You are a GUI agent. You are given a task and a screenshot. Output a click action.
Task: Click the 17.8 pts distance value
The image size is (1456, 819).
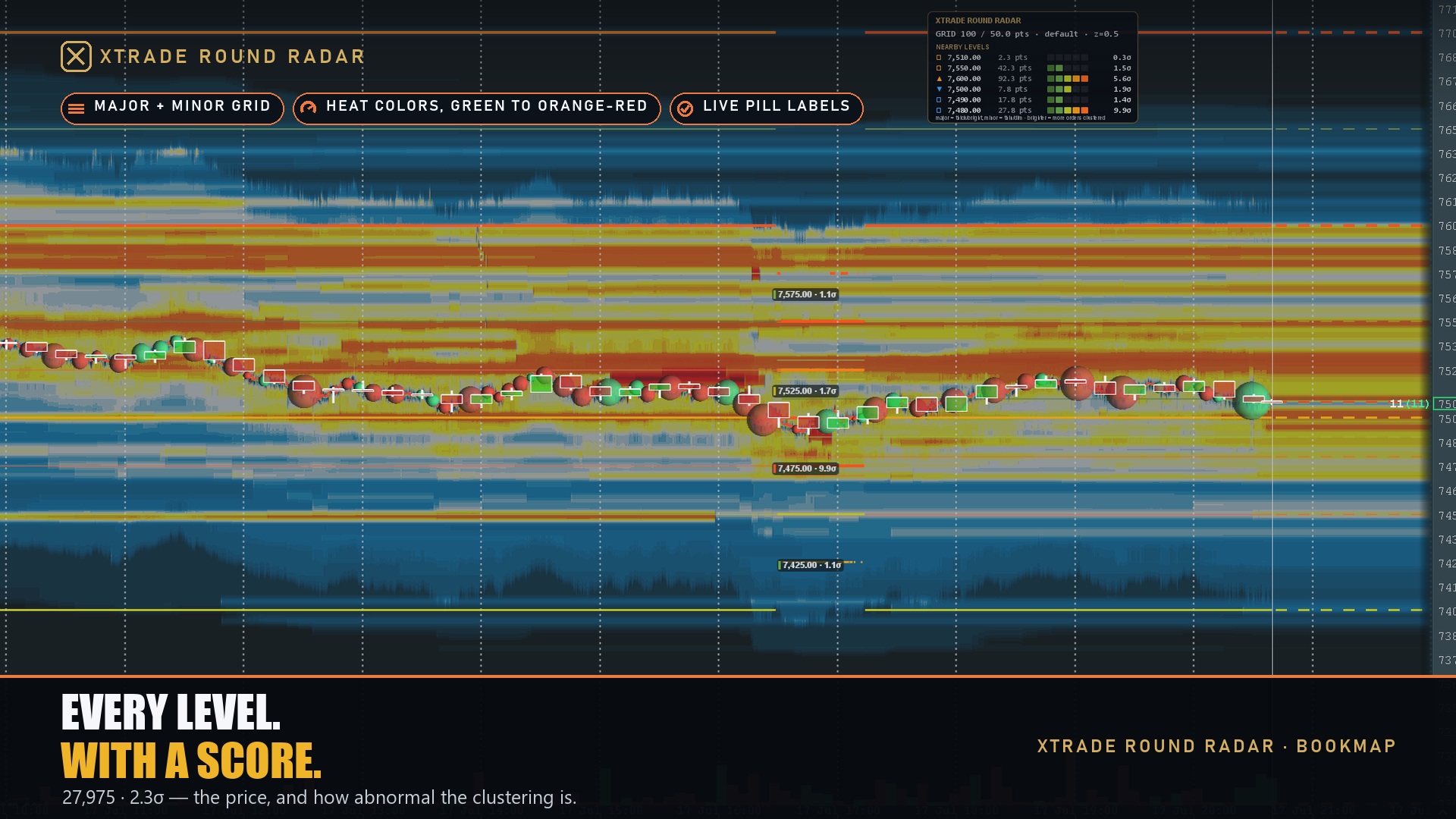point(1015,100)
